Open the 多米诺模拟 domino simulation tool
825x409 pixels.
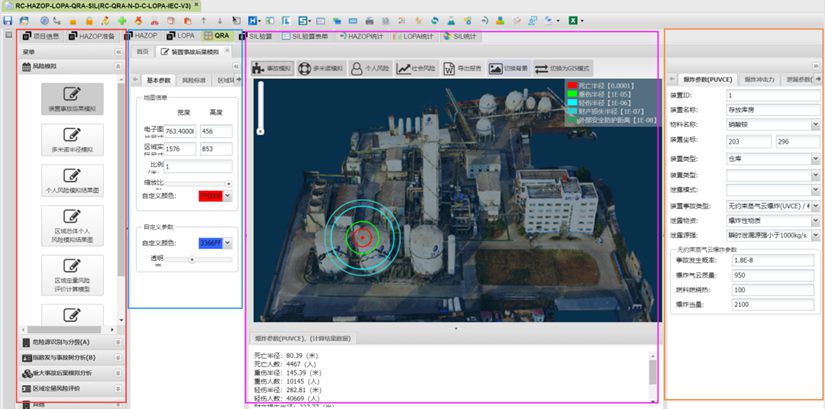coord(321,69)
